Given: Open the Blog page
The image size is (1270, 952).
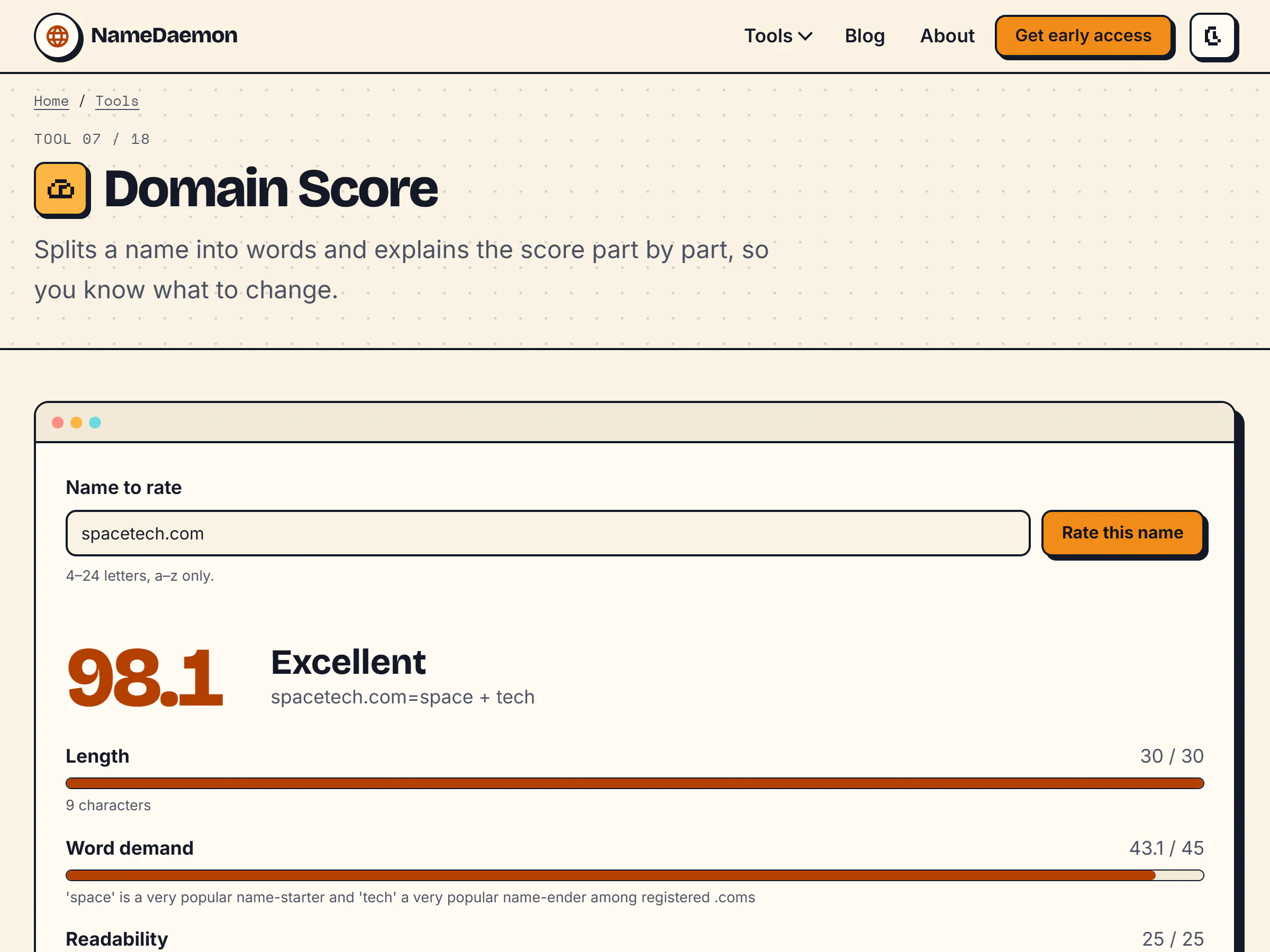Looking at the screenshot, I should point(865,35).
